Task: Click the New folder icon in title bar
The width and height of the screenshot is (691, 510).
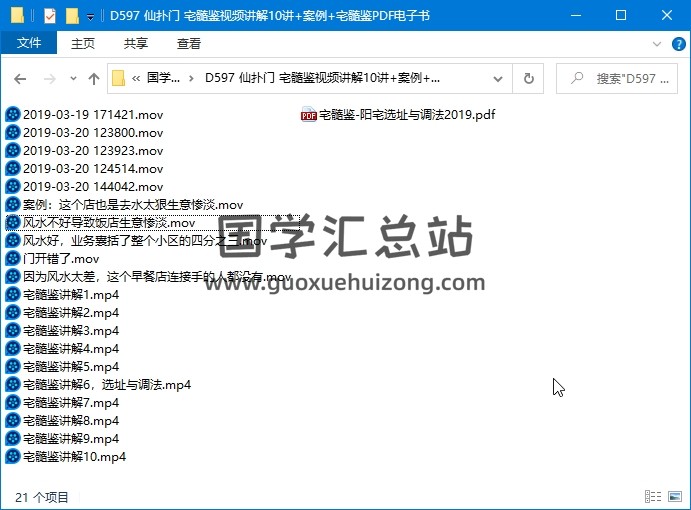Action: 71,16
